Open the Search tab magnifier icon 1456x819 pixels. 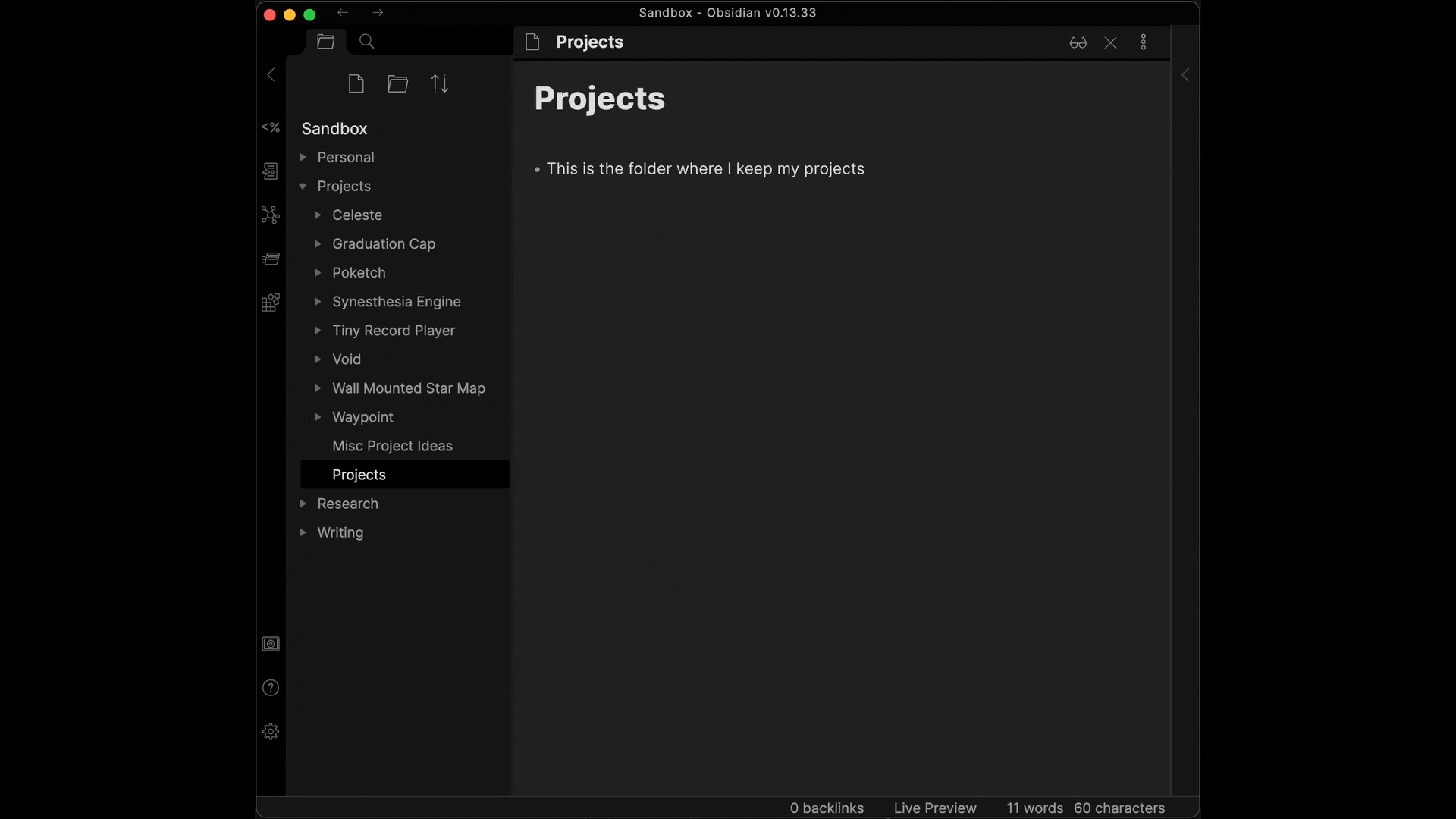366,42
